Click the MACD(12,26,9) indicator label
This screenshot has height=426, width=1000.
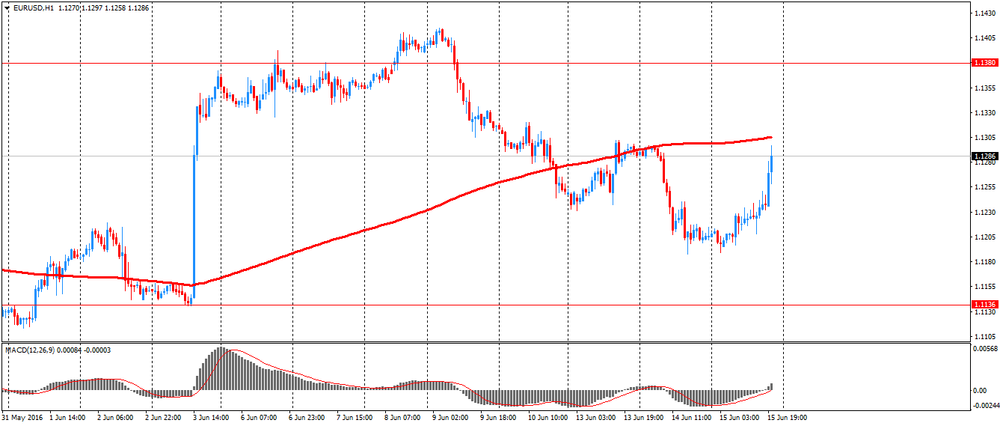(x=29, y=351)
